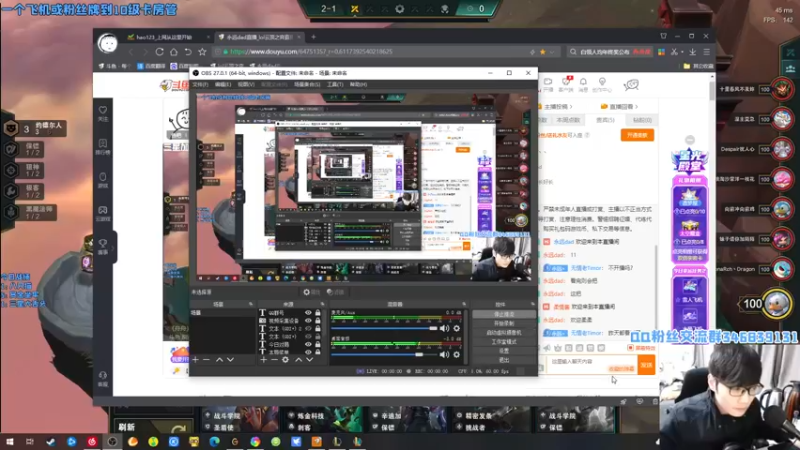Click 工作室模式 button in OBS controls
This screenshot has height=450, width=800.
click(504, 342)
